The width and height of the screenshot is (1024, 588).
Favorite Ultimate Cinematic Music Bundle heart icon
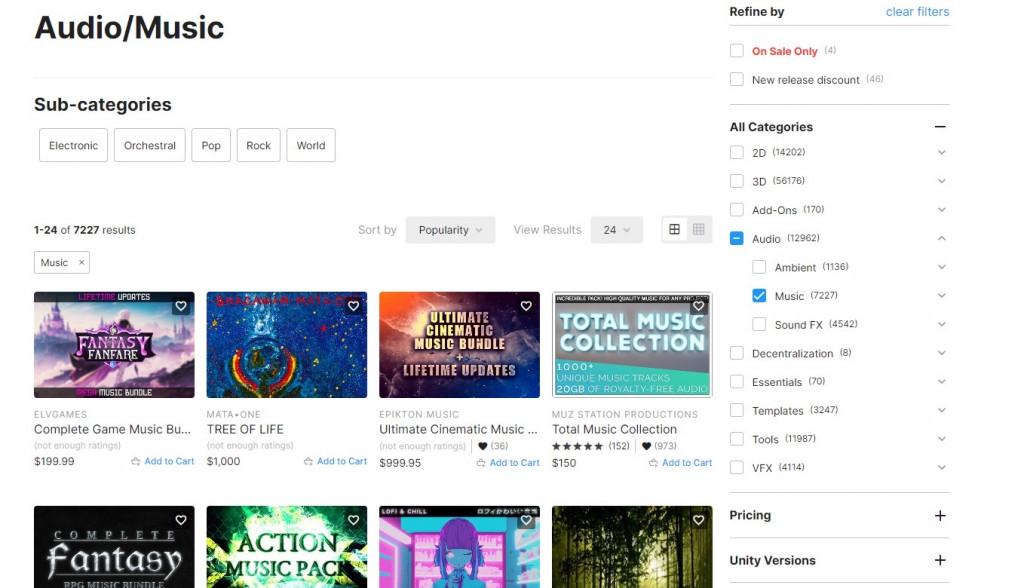click(x=526, y=306)
